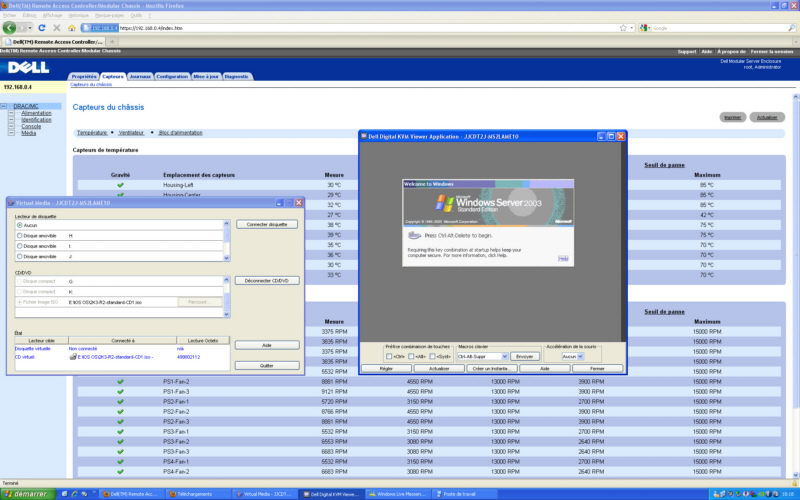Click Créer un instantané button
Viewport: 800px width, 500px height.
pos(492,368)
